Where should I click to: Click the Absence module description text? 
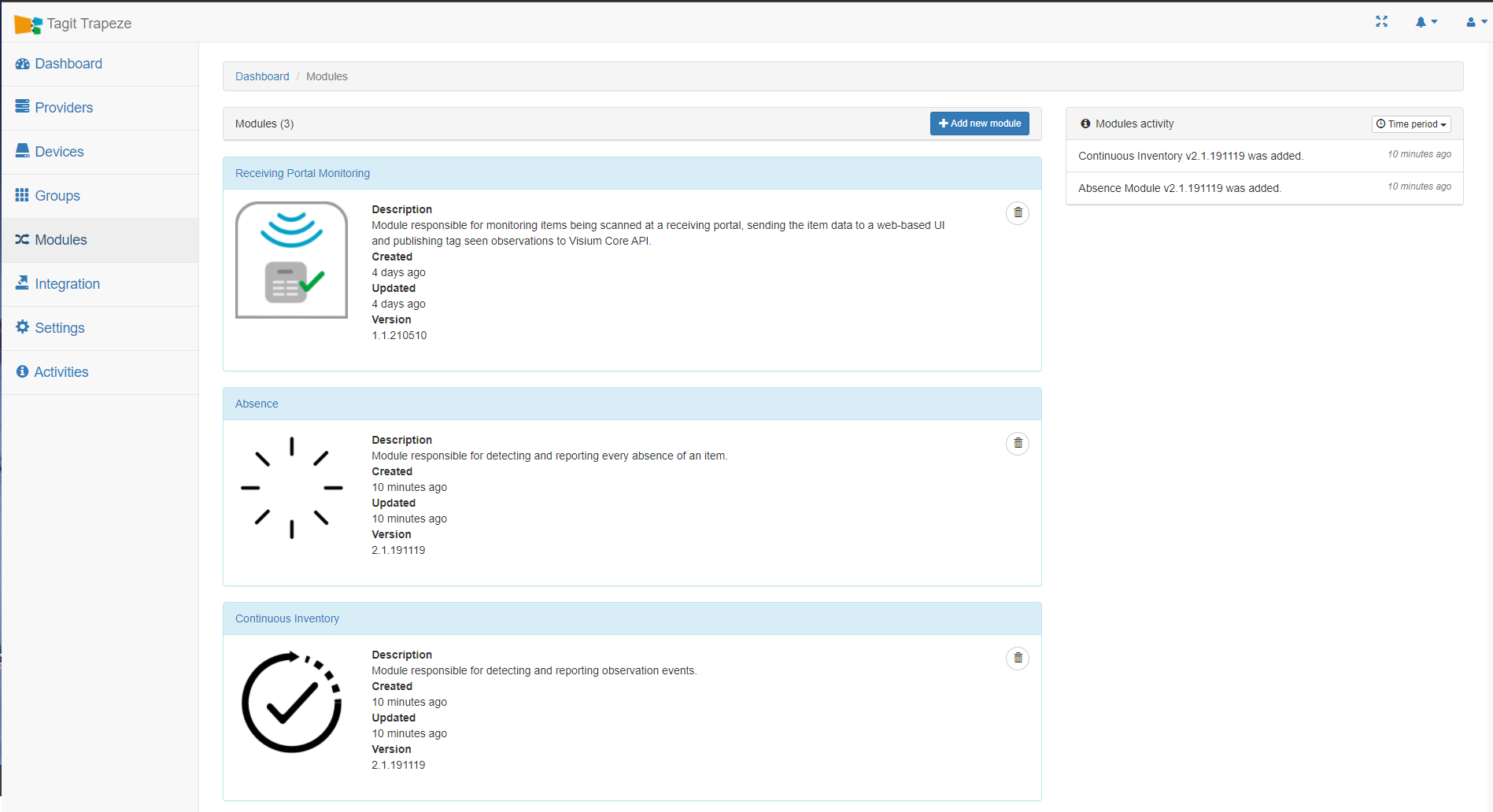click(549, 456)
